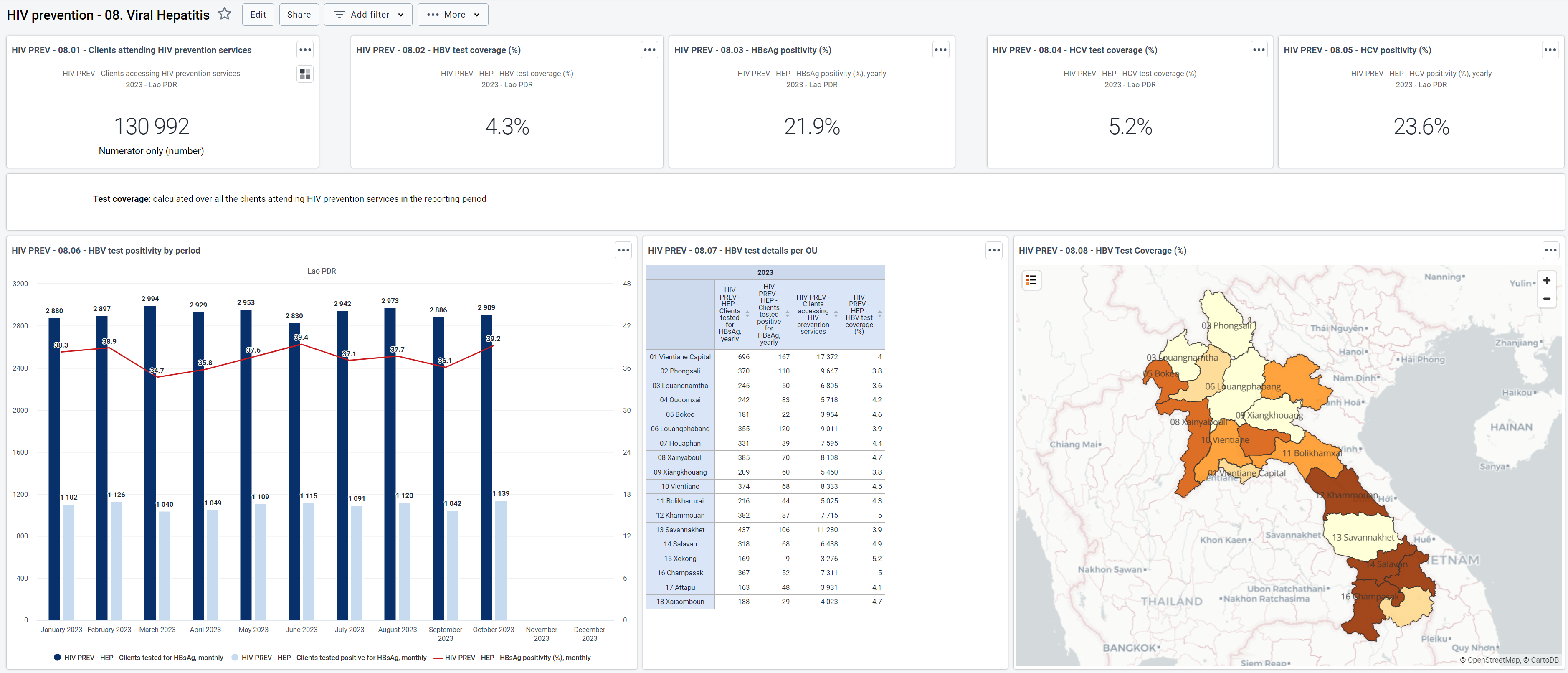This screenshot has width=1568, height=673.
Task: Expand the More dropdown menu
Action: tap(453, 15)
